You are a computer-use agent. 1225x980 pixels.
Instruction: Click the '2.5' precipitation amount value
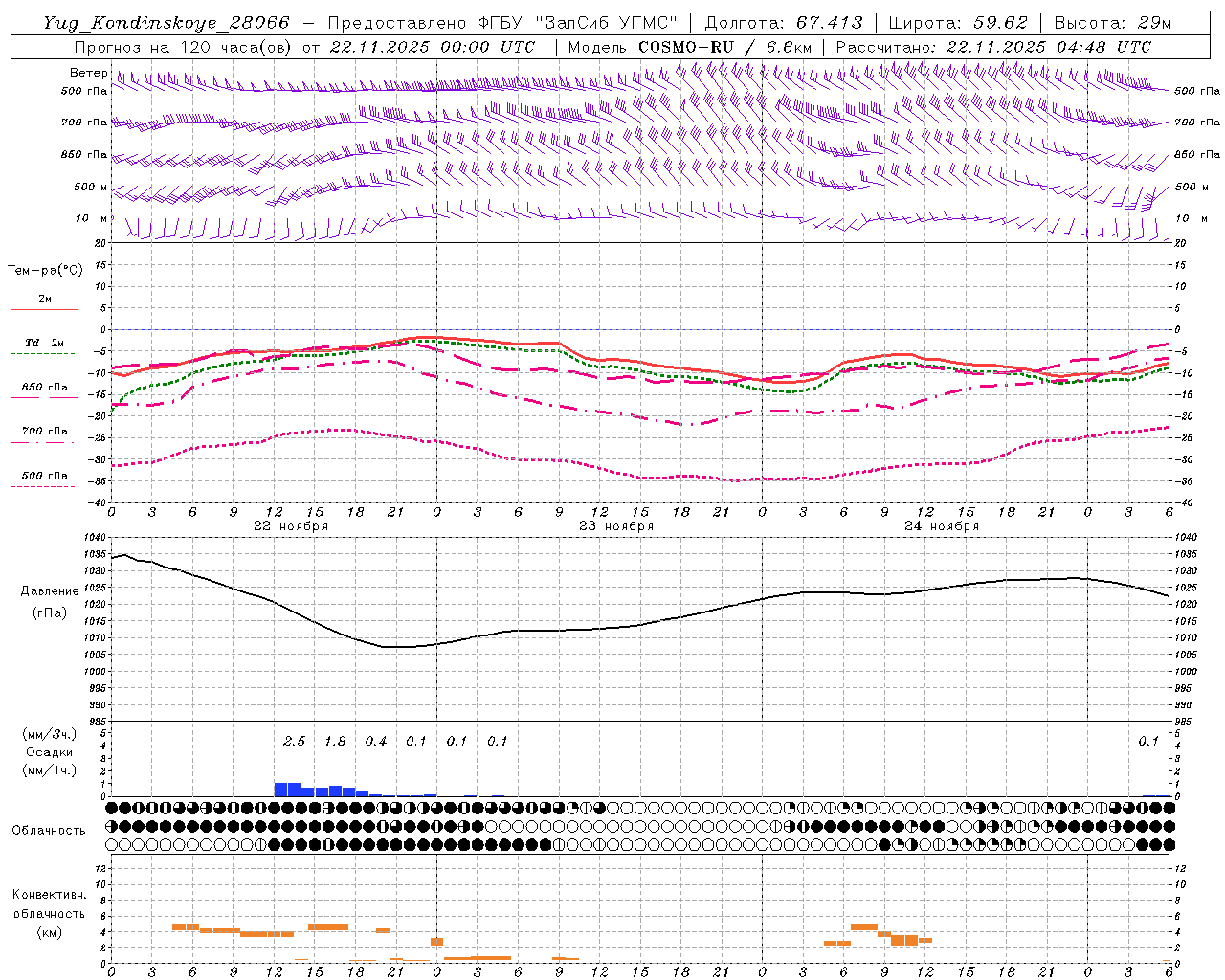point(294,741)
